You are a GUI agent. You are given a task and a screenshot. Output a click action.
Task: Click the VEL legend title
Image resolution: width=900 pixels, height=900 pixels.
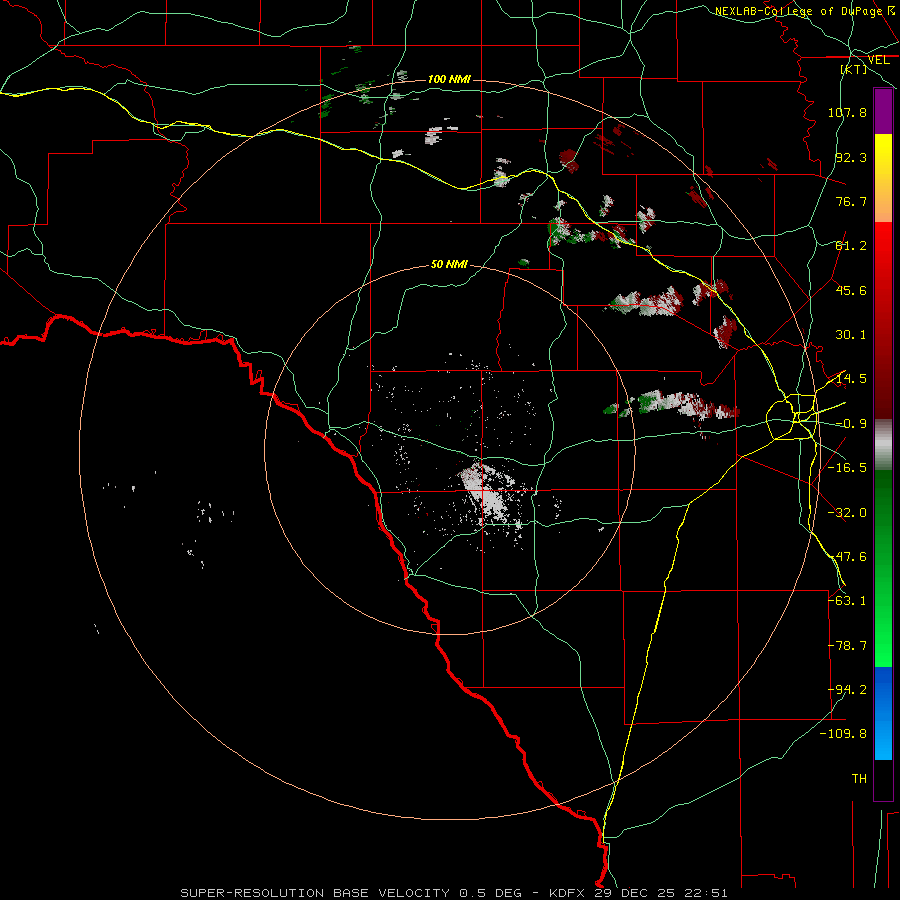878,60
